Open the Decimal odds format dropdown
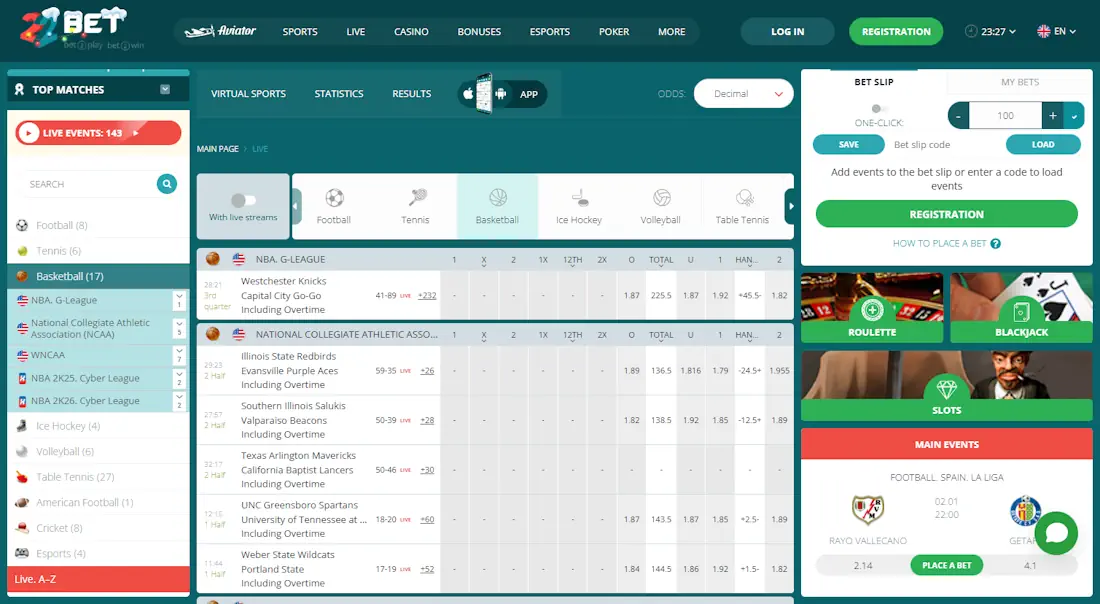This screenshot has height=604, width=1100. click(x=743, y=93)
